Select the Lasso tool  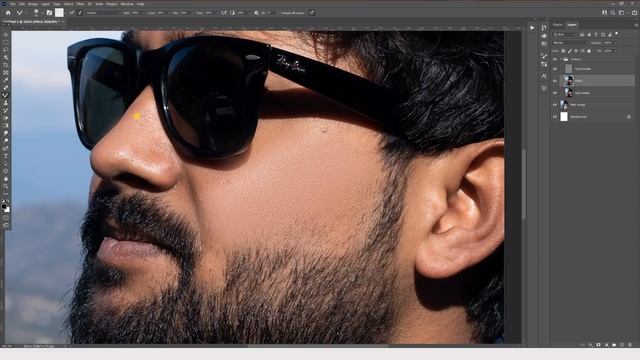(6, 50)
